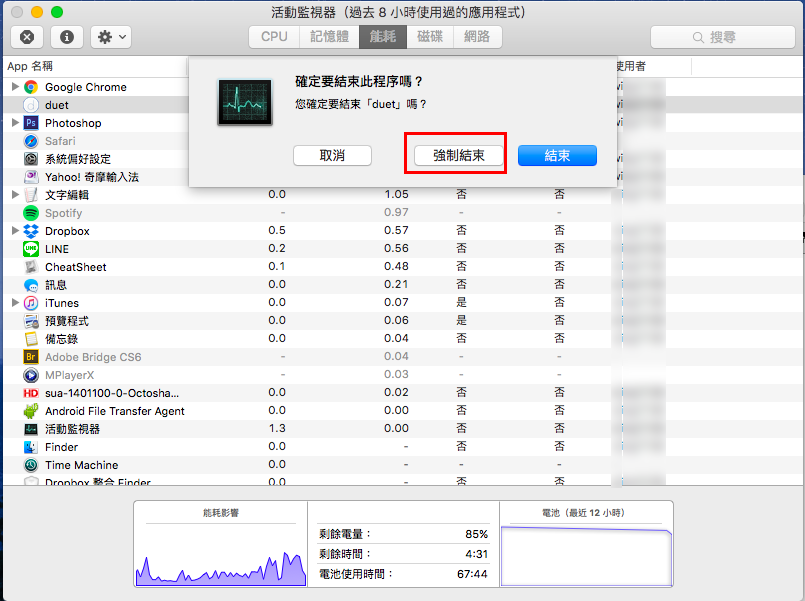Click the Finder face icon
Screen dimensions: 805x601
pos(31,447)
